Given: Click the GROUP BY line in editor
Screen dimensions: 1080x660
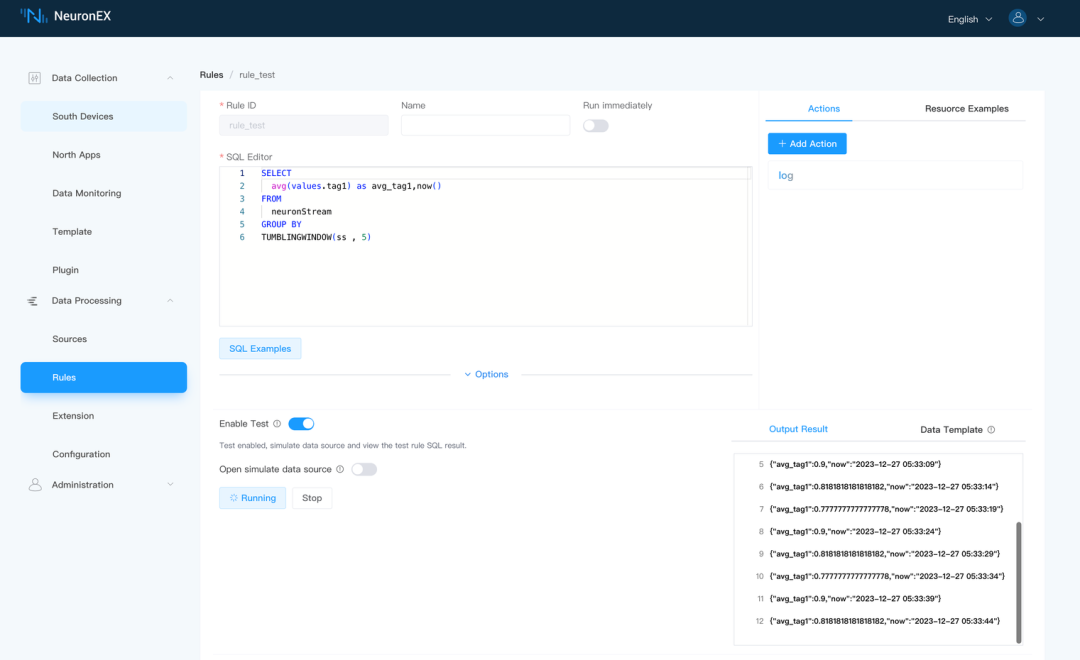Looking at the screenshot, I should pyautogui.click(x=281, y=225).
